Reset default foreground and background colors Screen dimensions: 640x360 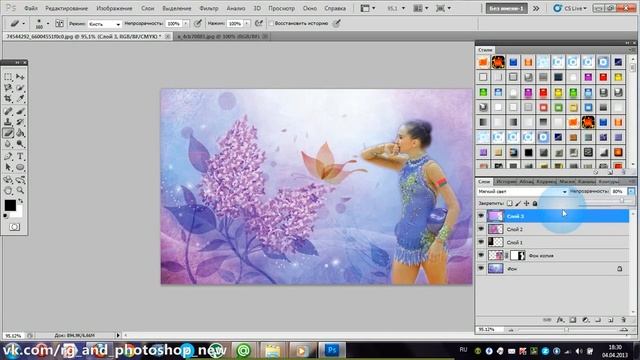tap(6, 216)
